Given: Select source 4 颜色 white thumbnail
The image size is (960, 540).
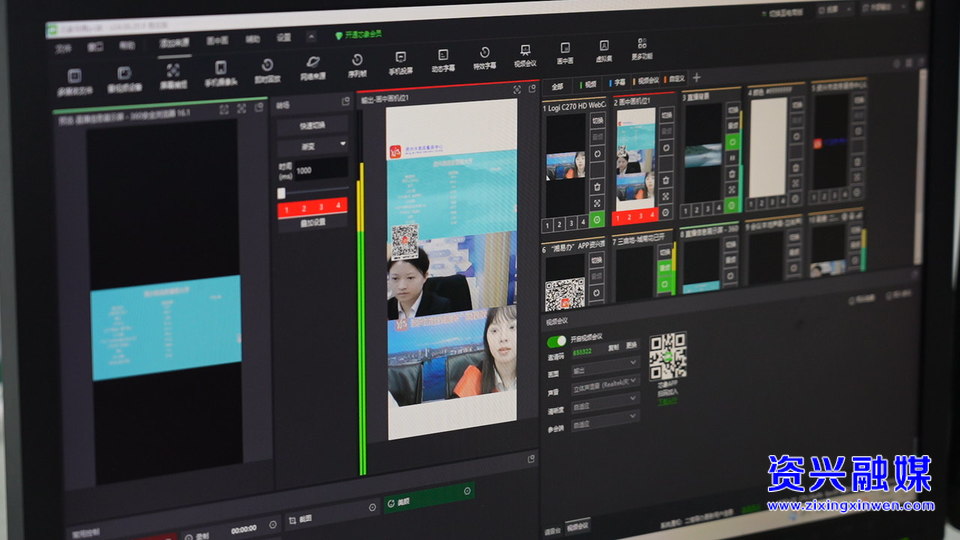Looking at the screenshot, I should tap(768, 148).
